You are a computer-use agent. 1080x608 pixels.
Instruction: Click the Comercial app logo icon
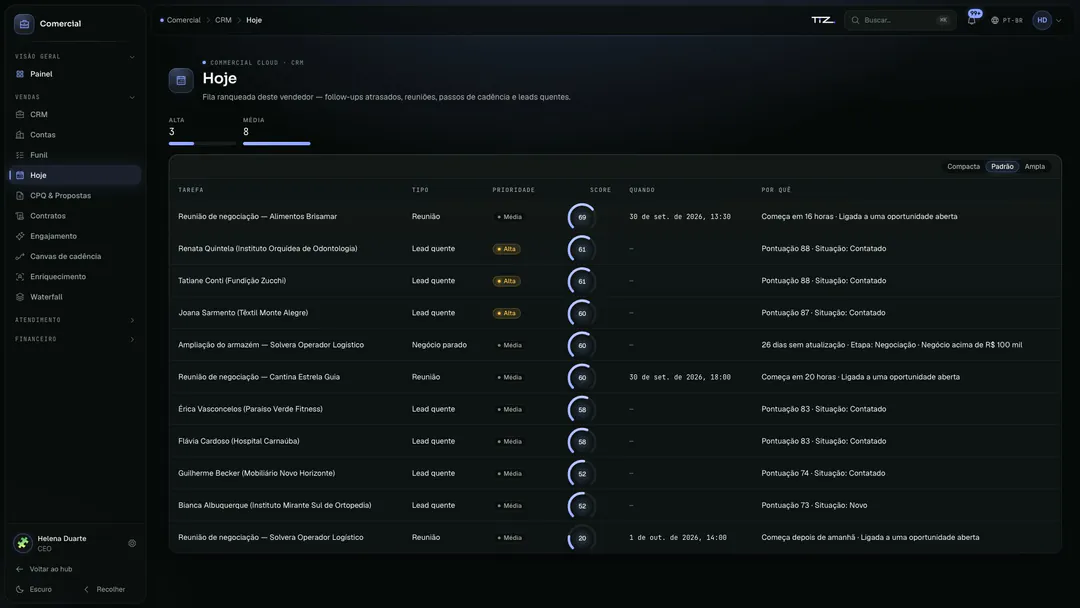(24, 23)
